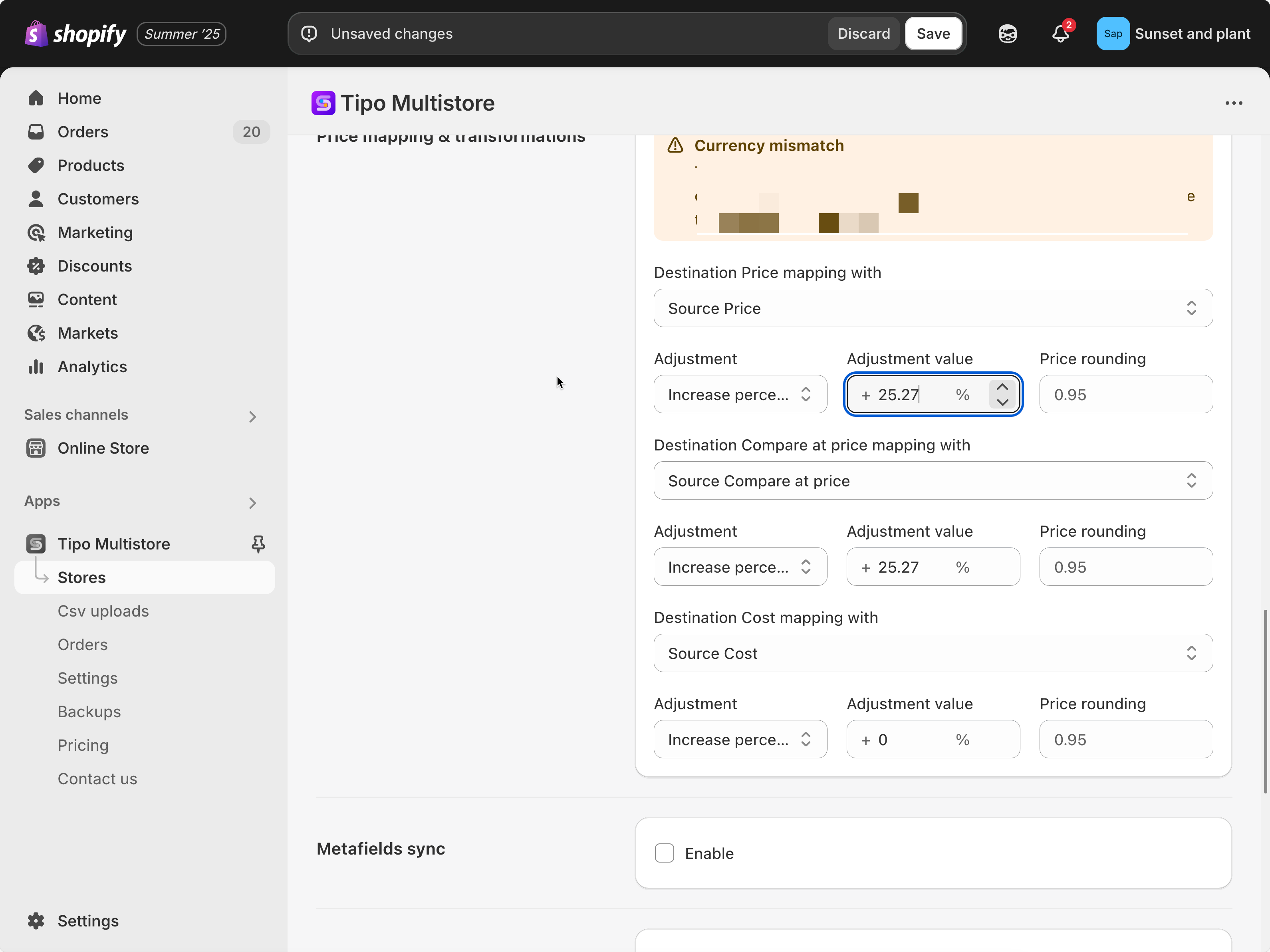Increment the price adjustment value stepper
The width and height of the screenshot is (1270, 952).
[x=1002, y=387]
